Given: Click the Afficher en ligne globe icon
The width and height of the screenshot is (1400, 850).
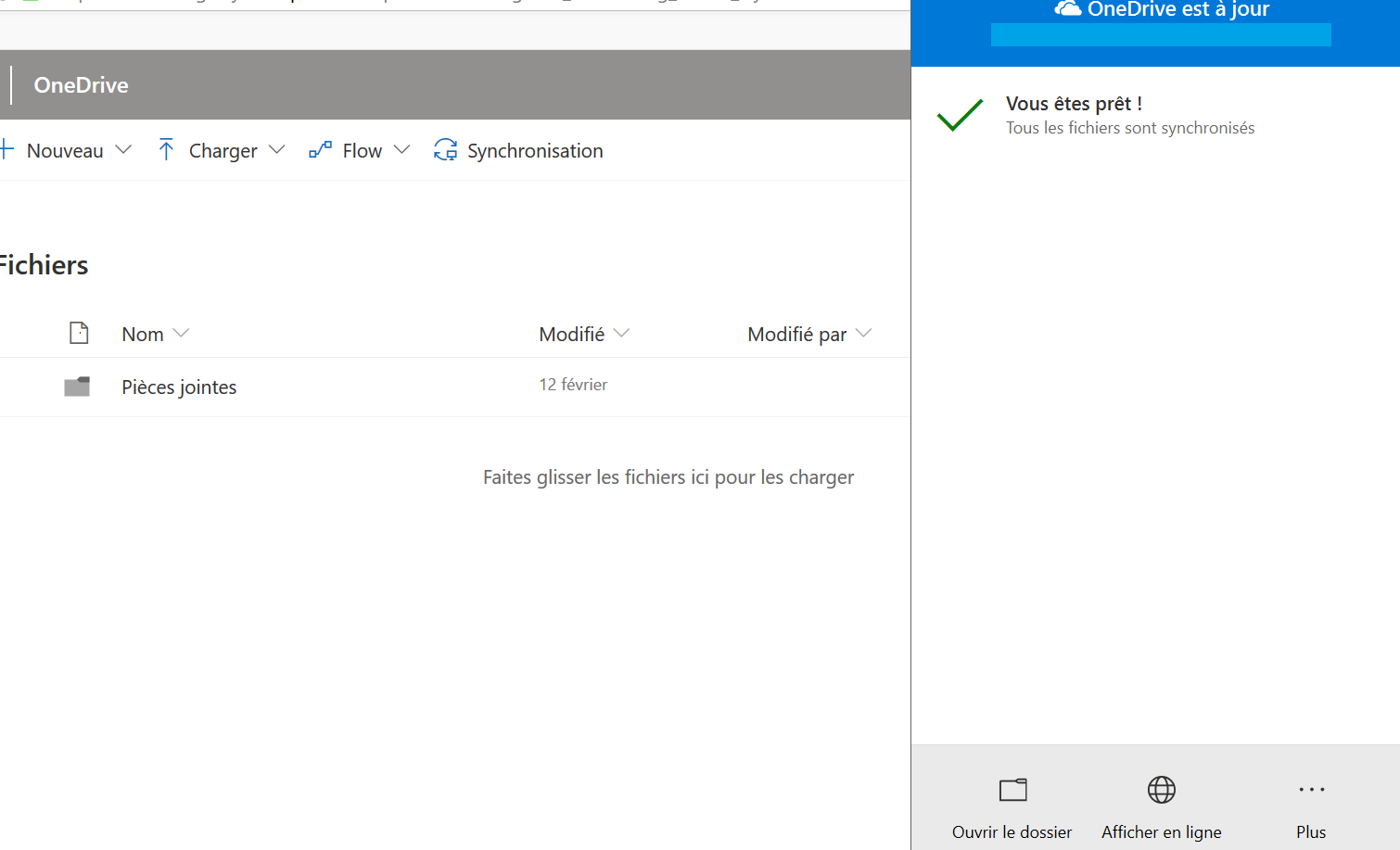Looking at the screenshot, I should tap(1162, 790).
